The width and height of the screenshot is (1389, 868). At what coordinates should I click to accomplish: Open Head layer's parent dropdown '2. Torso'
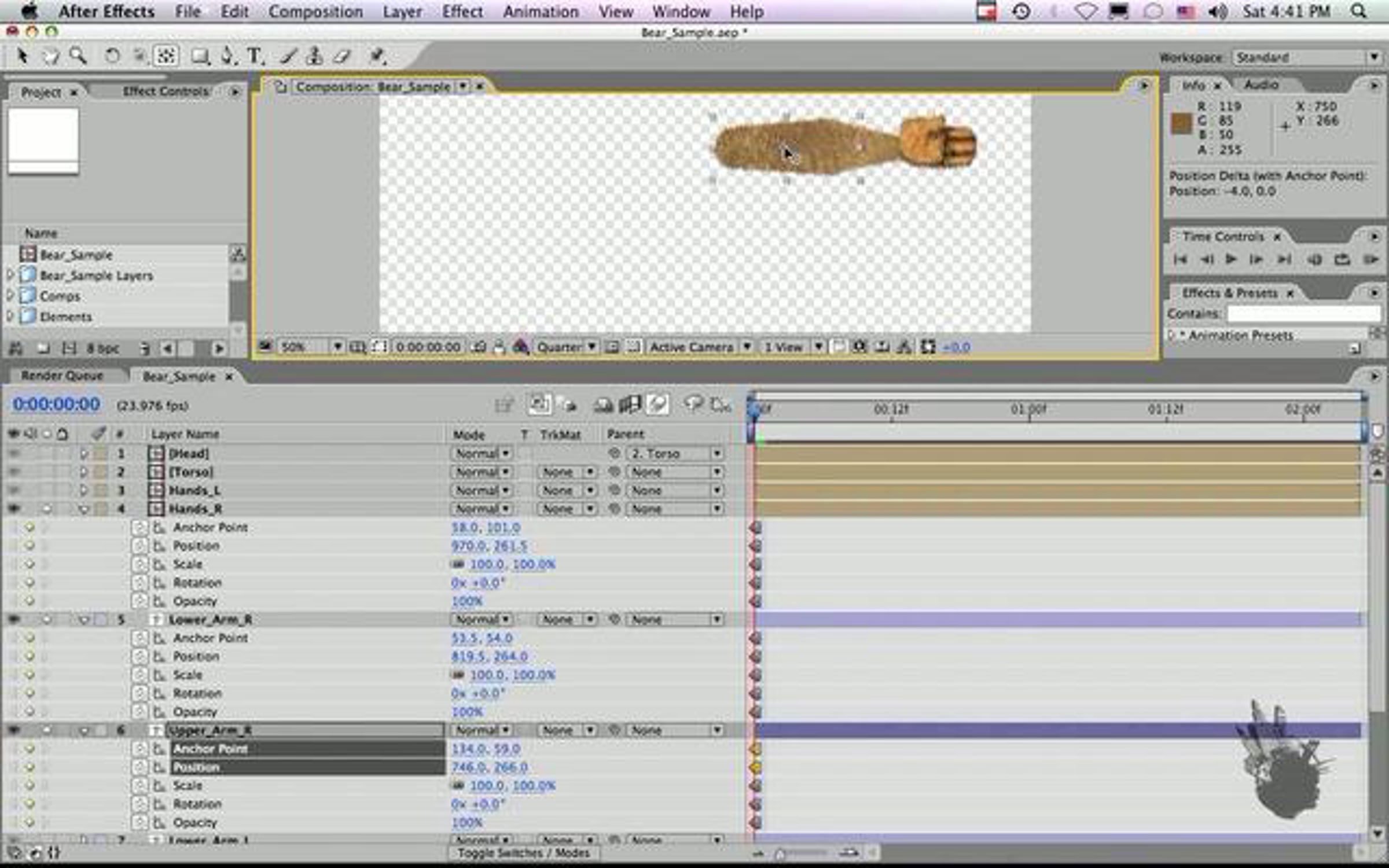click(x=675, y=454)
